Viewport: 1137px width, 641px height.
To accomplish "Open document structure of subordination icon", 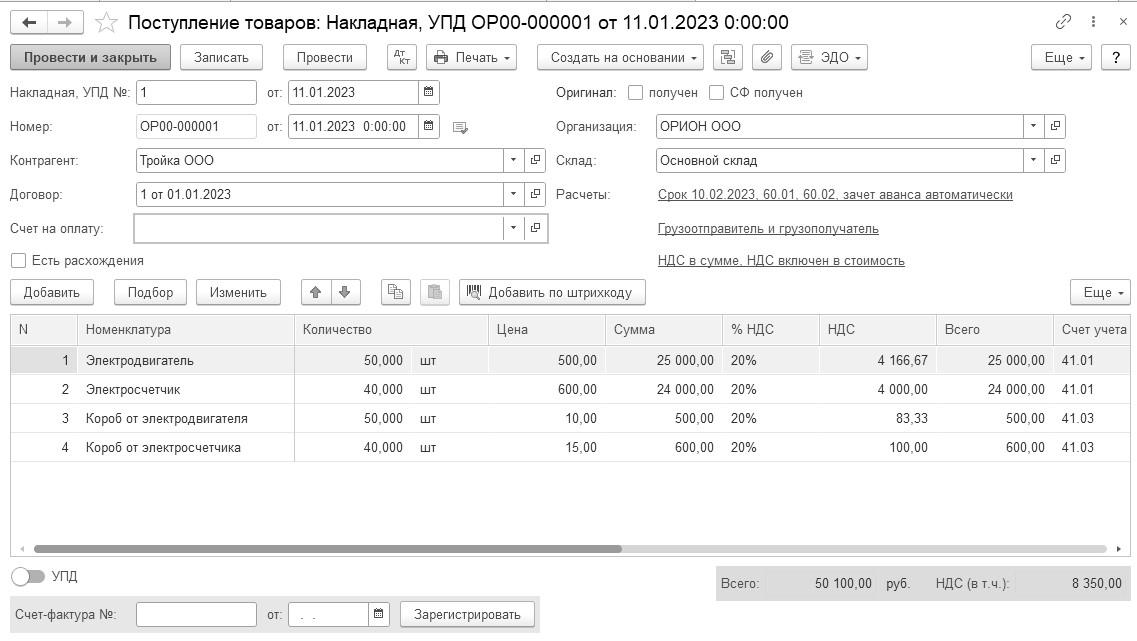I will [x=727, y=57].
